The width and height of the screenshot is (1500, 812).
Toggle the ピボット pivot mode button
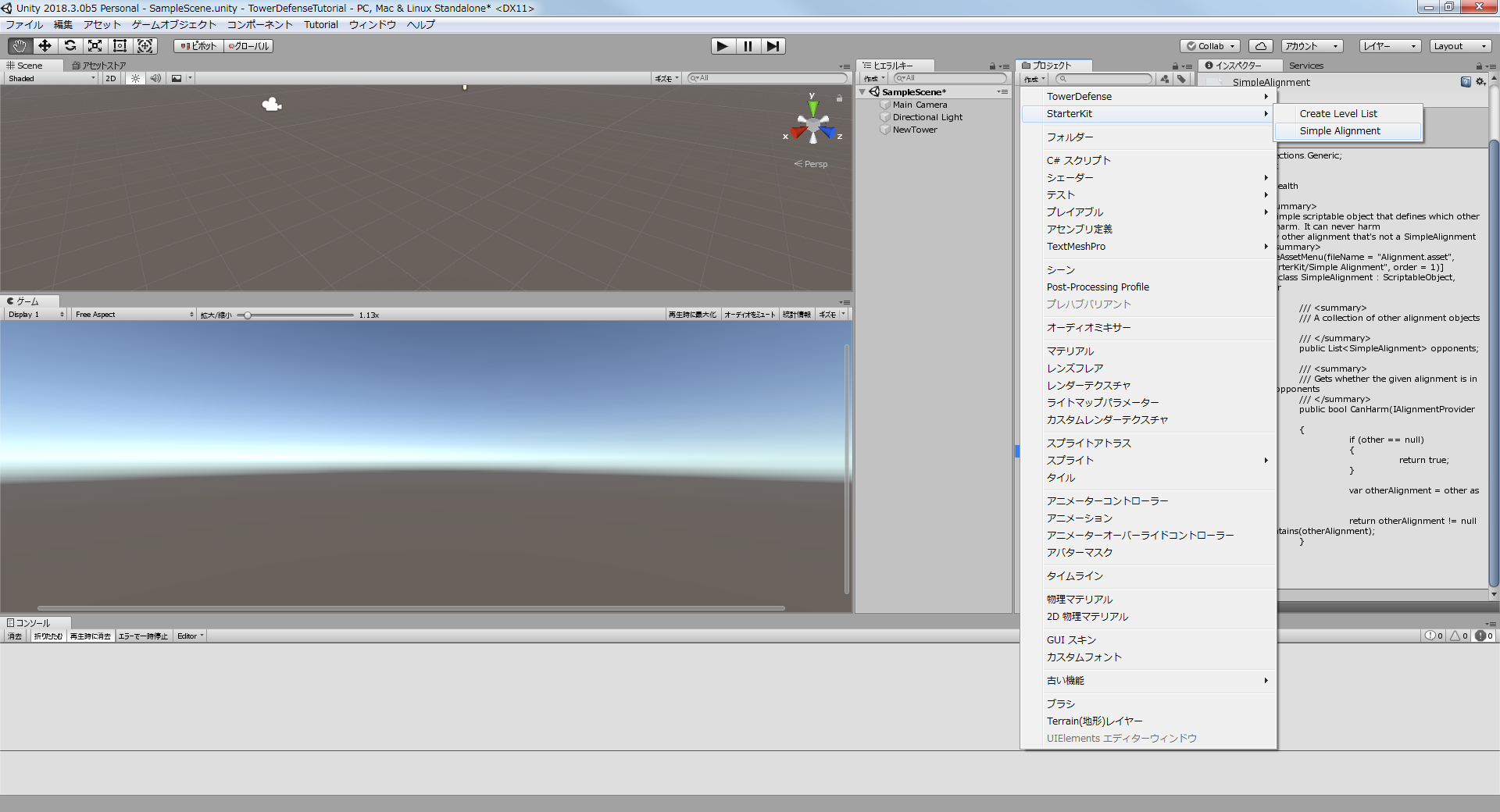[x=198, y=46]
